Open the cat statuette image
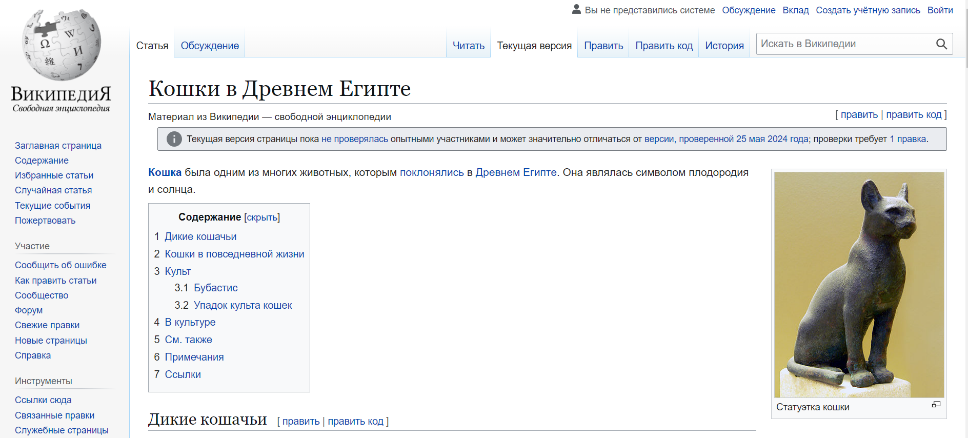The image size is (968, 438). click(x=859, y=285)
